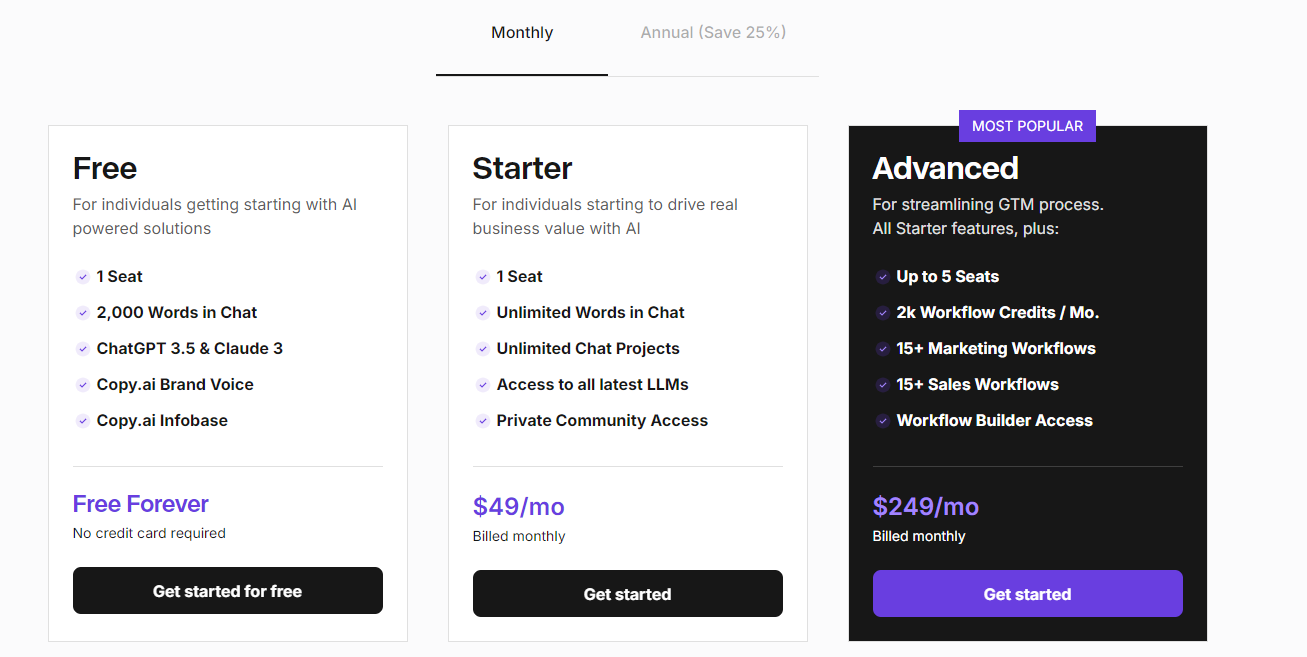Click Get started under Starter plan
The height and width of the screenshot is (657, 1307).
pyautogui.click(x=628, y=594)
